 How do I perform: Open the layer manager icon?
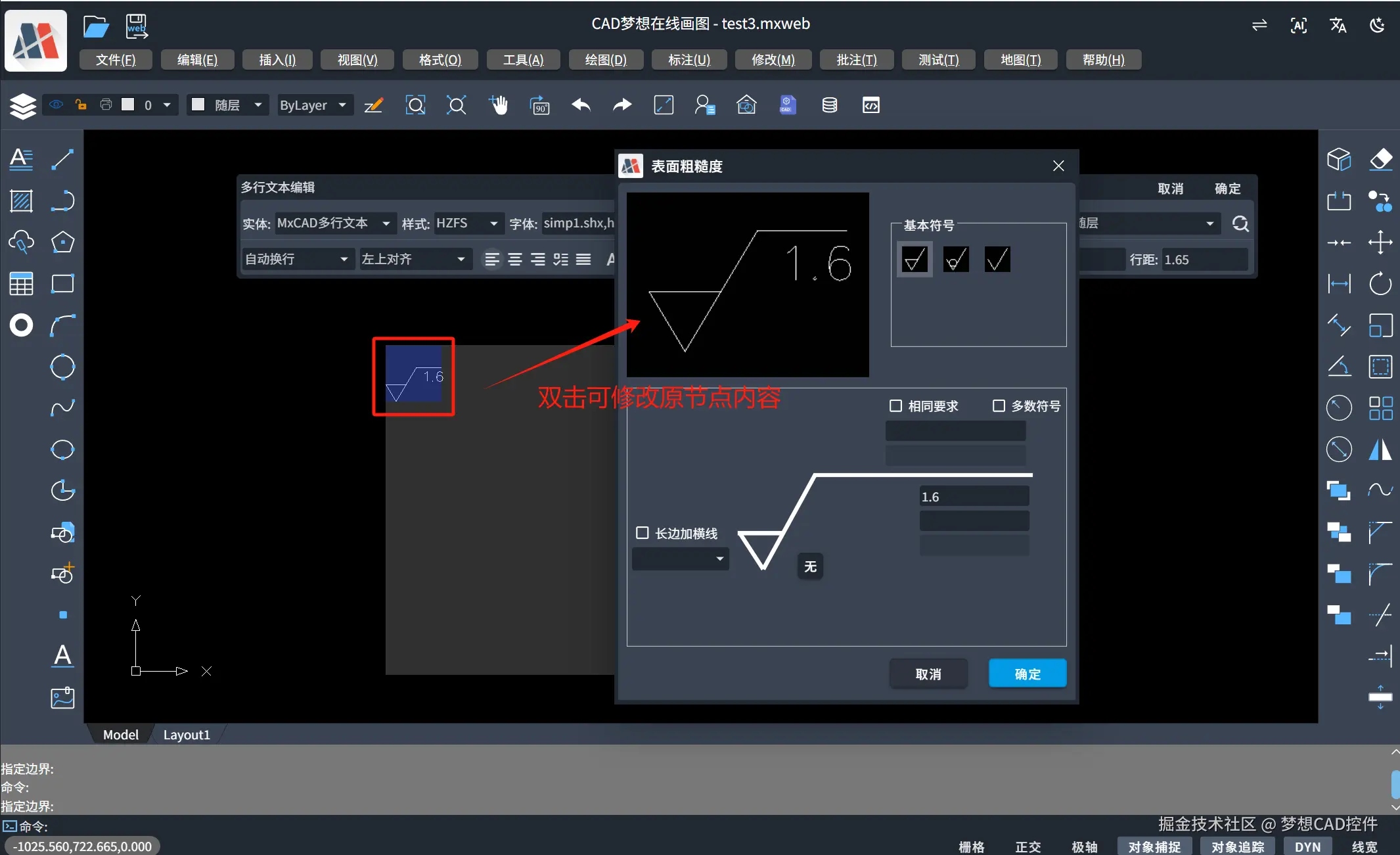pos(23,105)
